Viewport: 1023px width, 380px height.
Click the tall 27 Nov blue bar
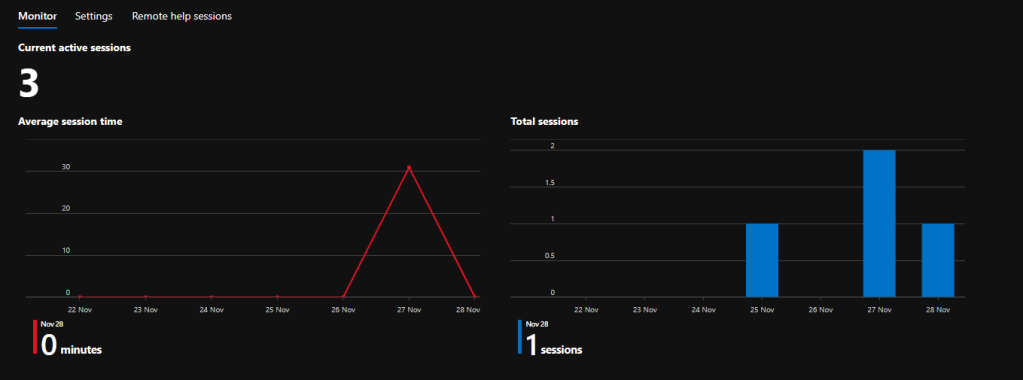879,224
